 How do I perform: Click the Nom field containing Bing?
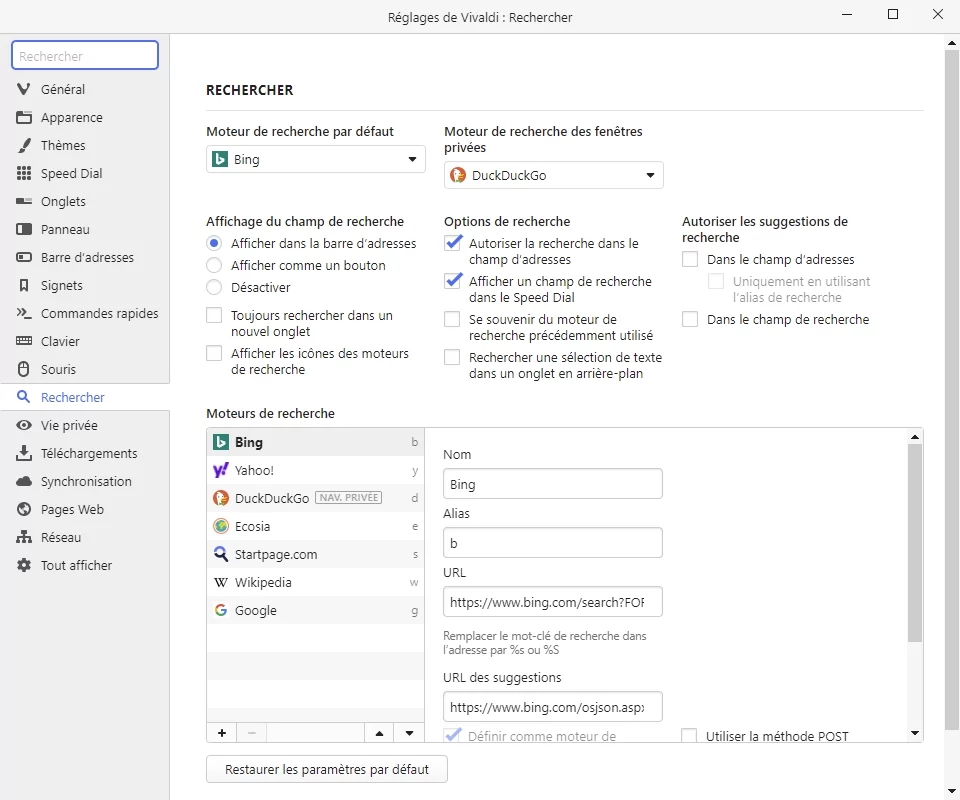[553, 484]
